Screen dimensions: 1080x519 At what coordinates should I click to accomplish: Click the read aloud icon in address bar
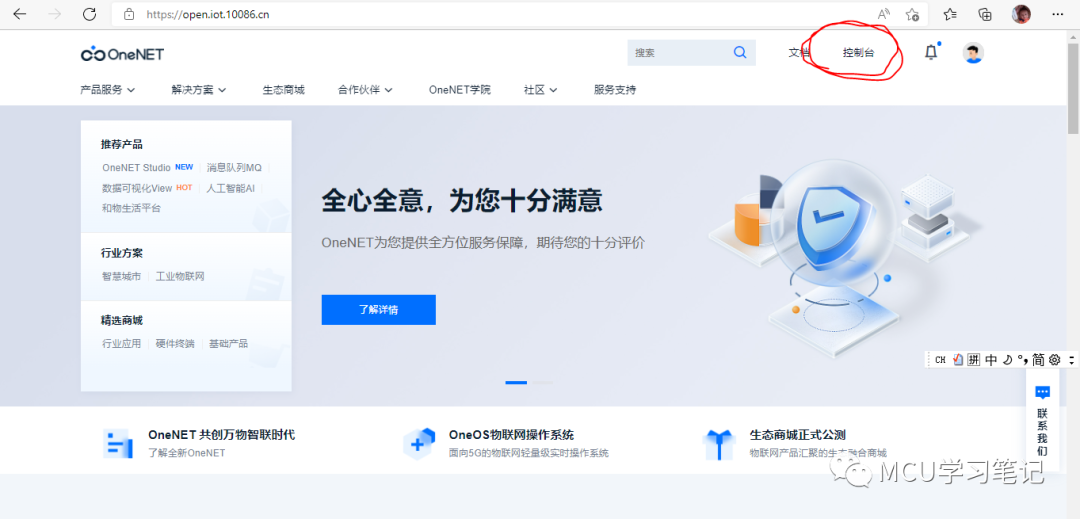tap(884, 14)
